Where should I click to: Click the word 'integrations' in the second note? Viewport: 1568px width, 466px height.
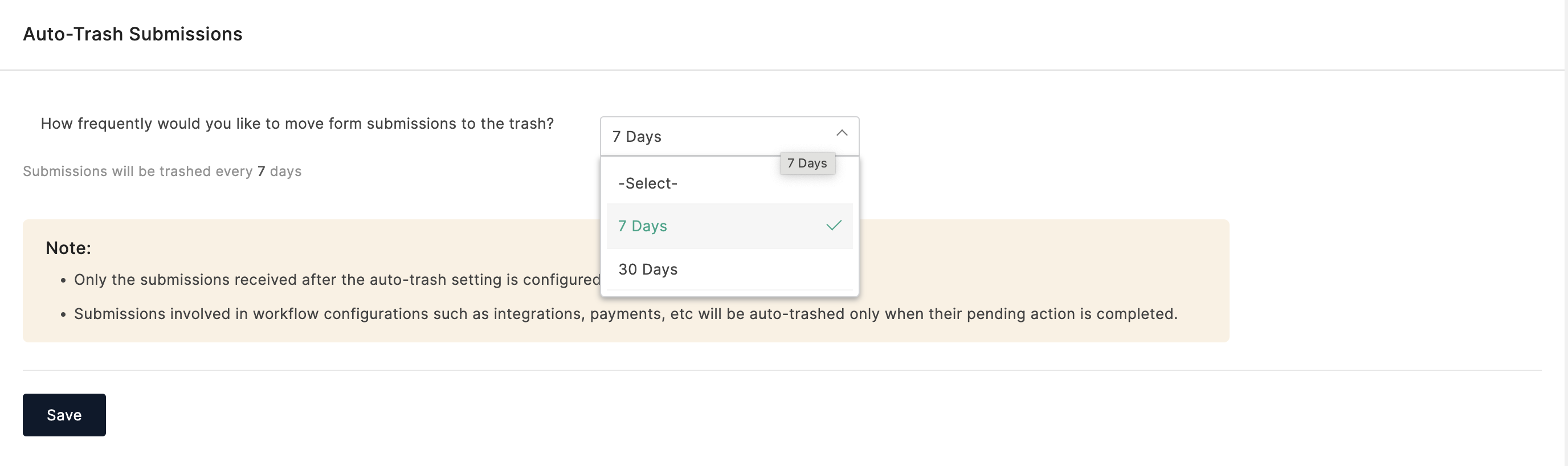coord(537,314)
